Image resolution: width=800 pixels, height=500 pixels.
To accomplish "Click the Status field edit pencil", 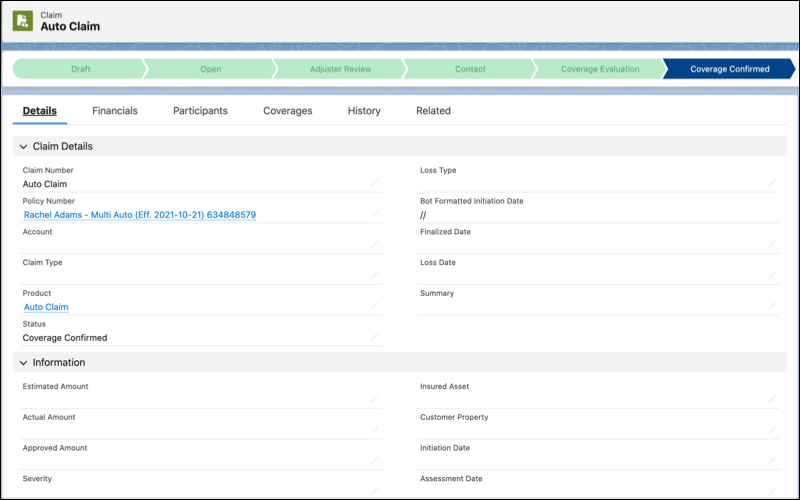I will [x=374, y=337].
